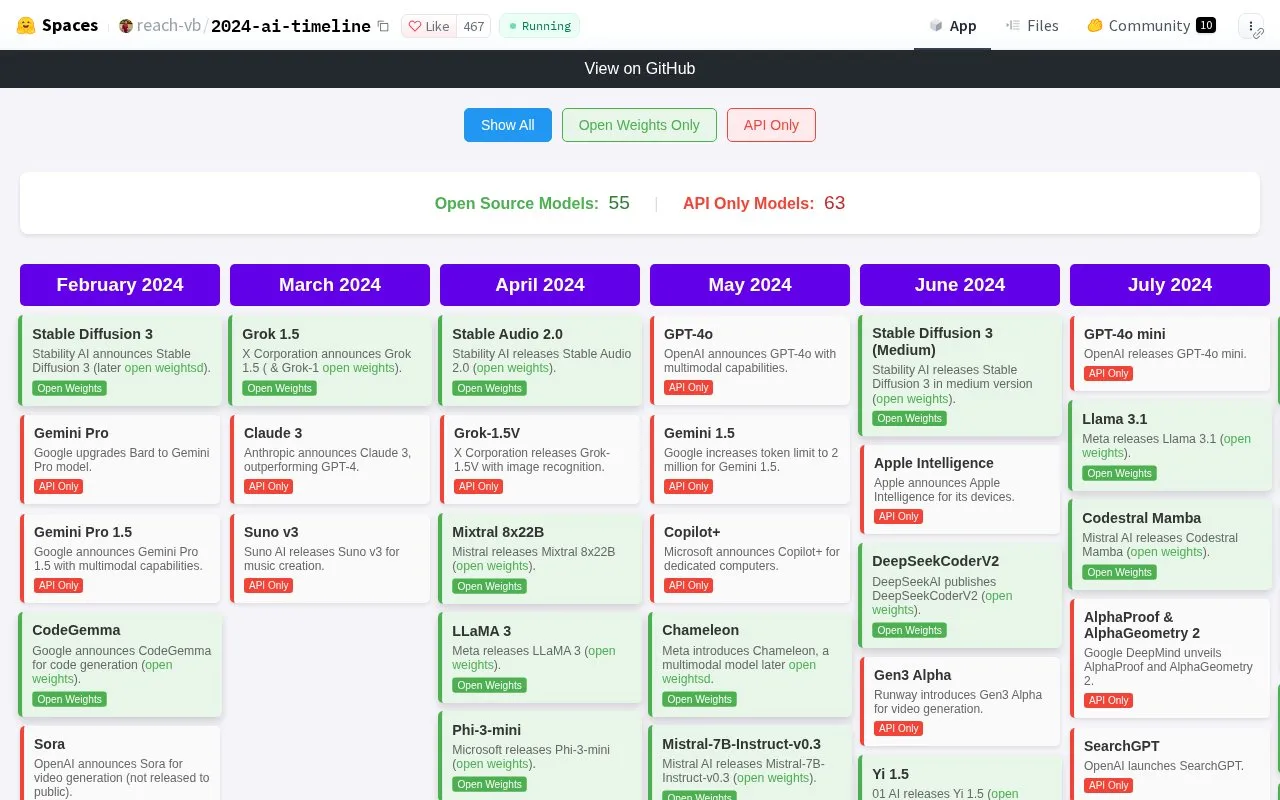The height and width of the screenshot is (800, 1280).
Task: Click the heart Like button
Action: click(x=429, y=26)
